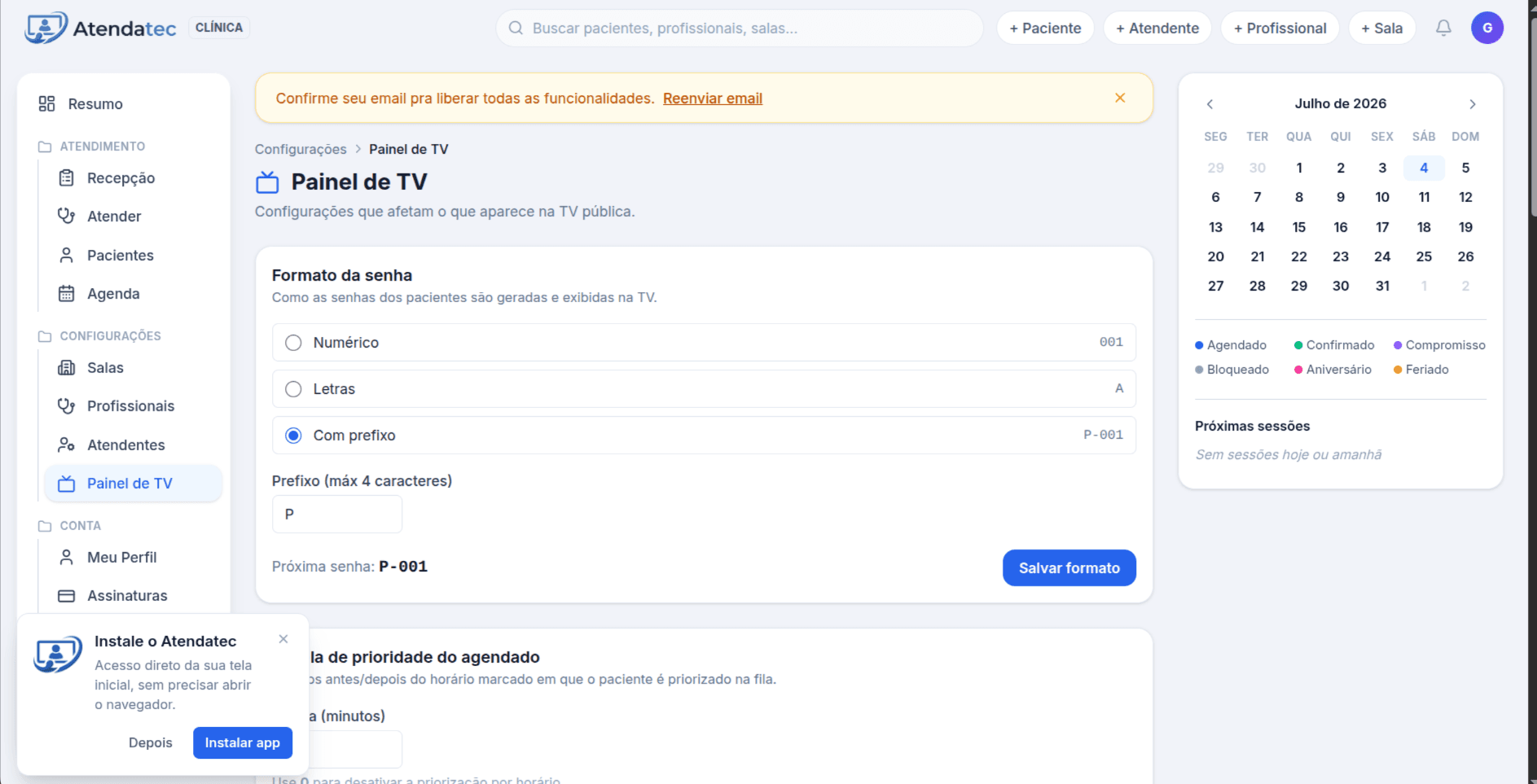This screenshot has width=1537, height=784.
Task: Click the Atendentes user icon
Action: tap(67, 445)
